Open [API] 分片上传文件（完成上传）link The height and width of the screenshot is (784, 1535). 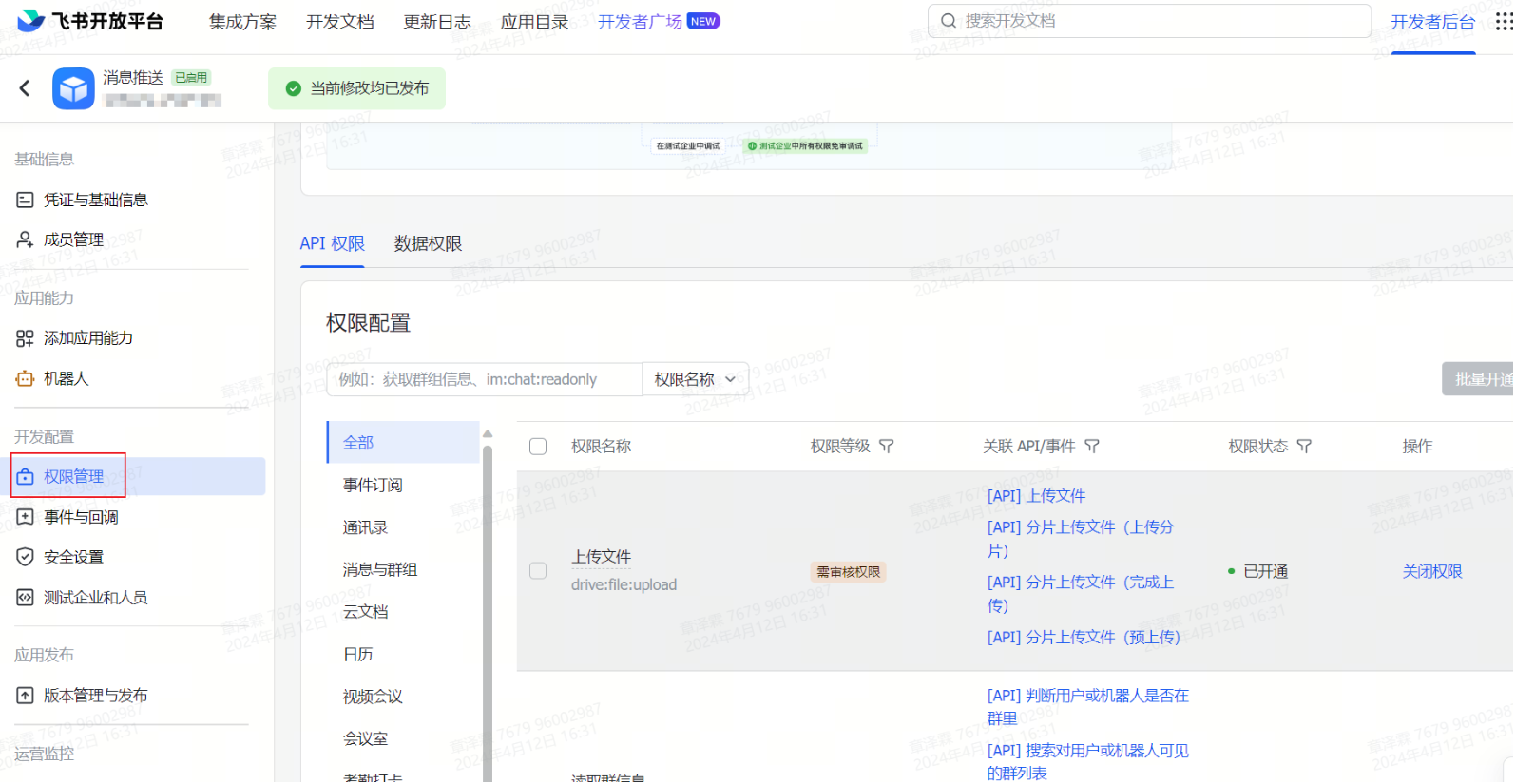click(x=1081, y=594)
